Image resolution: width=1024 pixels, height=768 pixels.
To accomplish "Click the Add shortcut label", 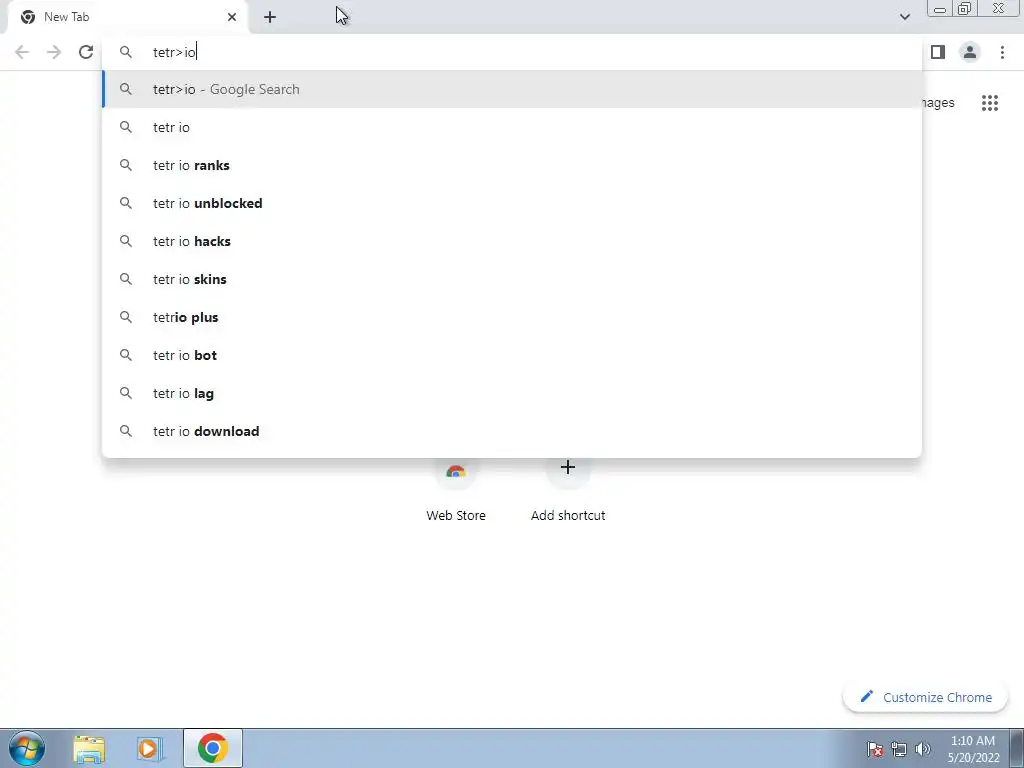I will pyautogui.click(x=568, y=515).
